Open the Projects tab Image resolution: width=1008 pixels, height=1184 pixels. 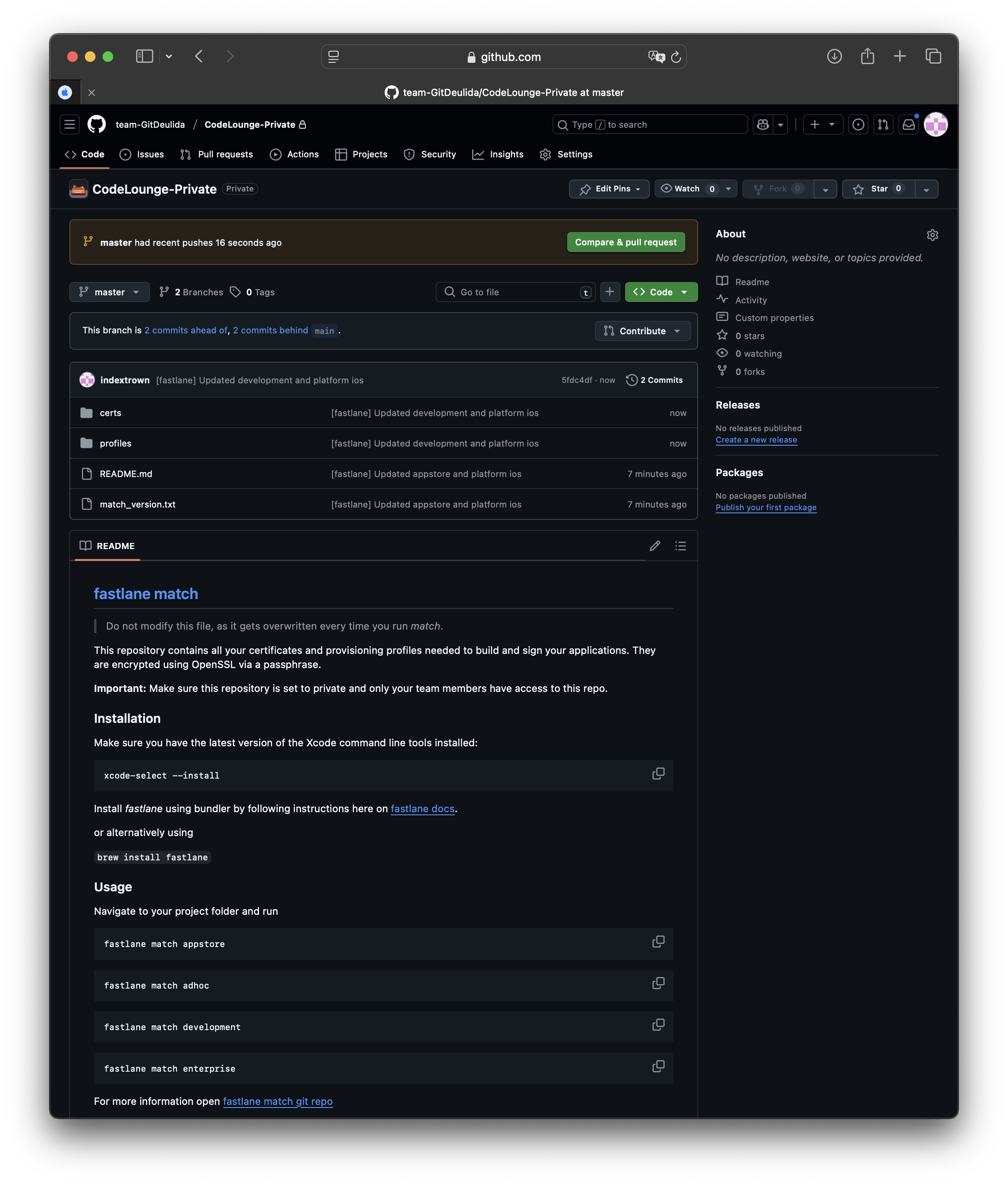(361, 154)
